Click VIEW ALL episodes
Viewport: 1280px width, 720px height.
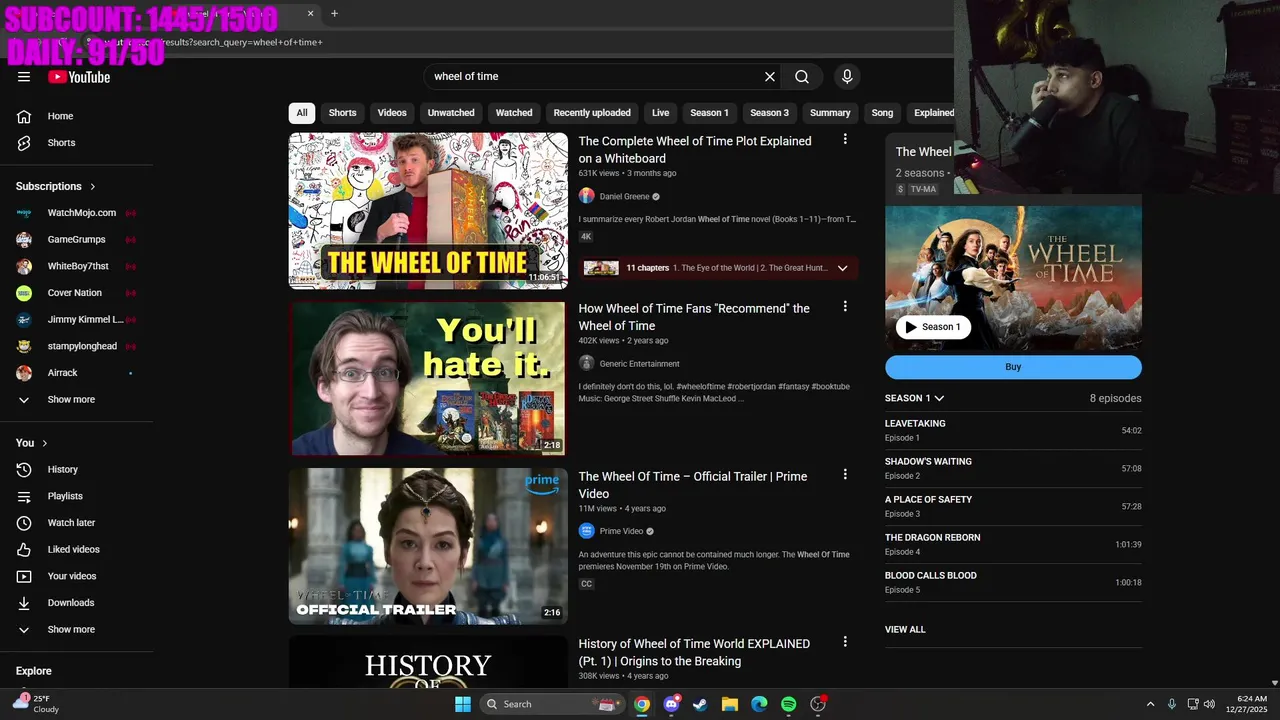[905, 630]
